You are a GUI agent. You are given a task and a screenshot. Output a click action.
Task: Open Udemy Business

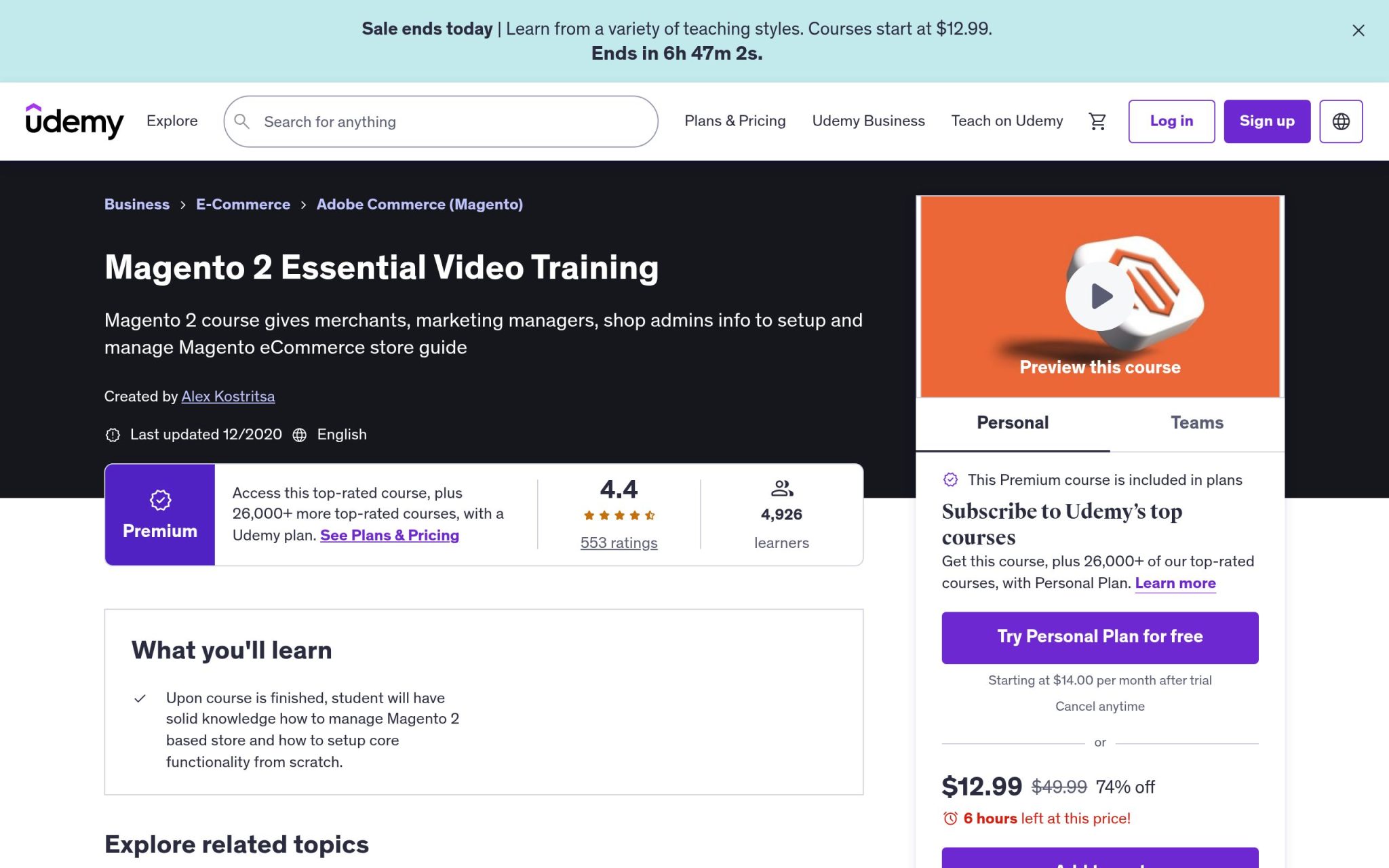coord(868,121)
